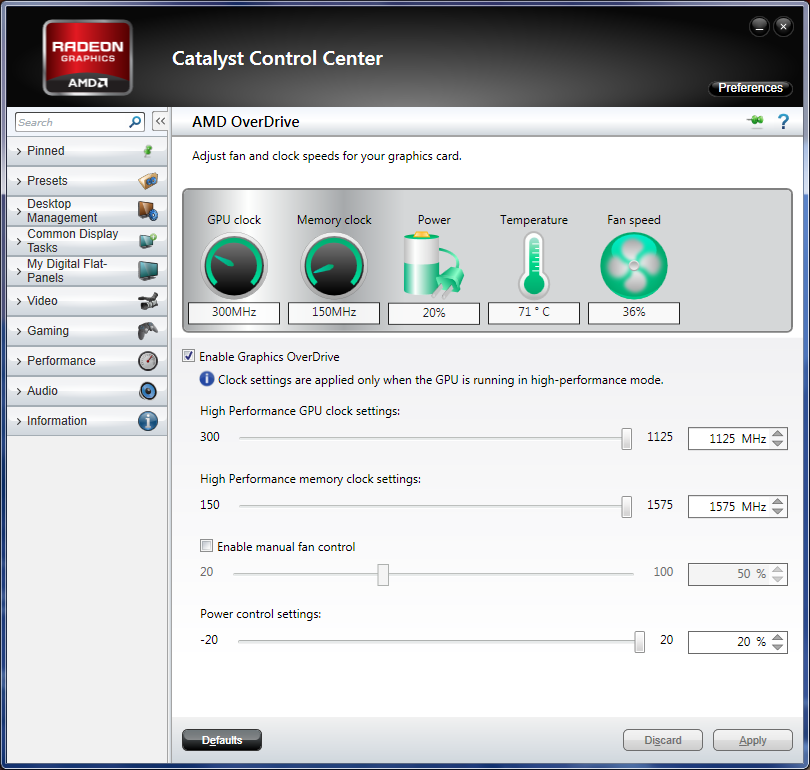Click the Defaults button
The width and height of the screenshot is (810, 770).
coord(222,740)
